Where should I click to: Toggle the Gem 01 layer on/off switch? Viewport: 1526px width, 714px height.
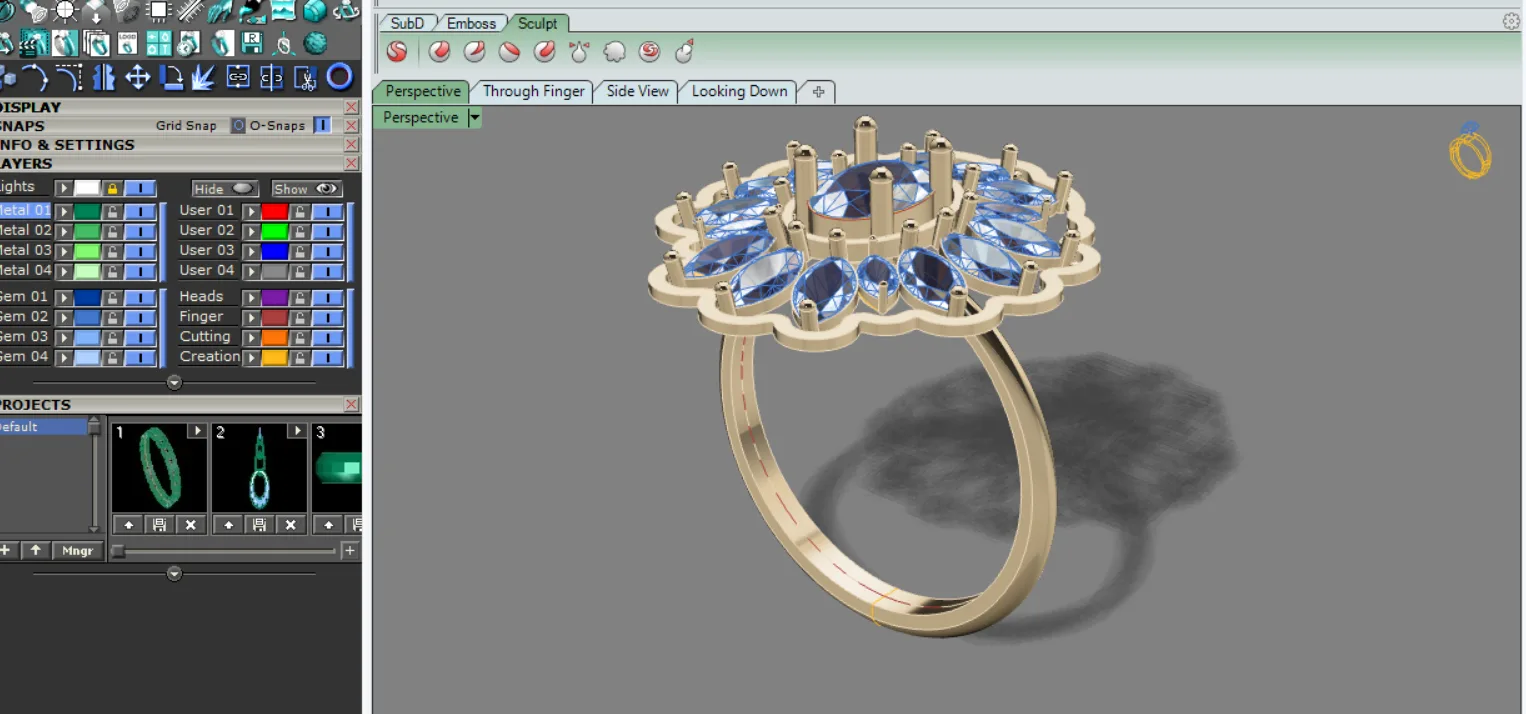(140, 298)
